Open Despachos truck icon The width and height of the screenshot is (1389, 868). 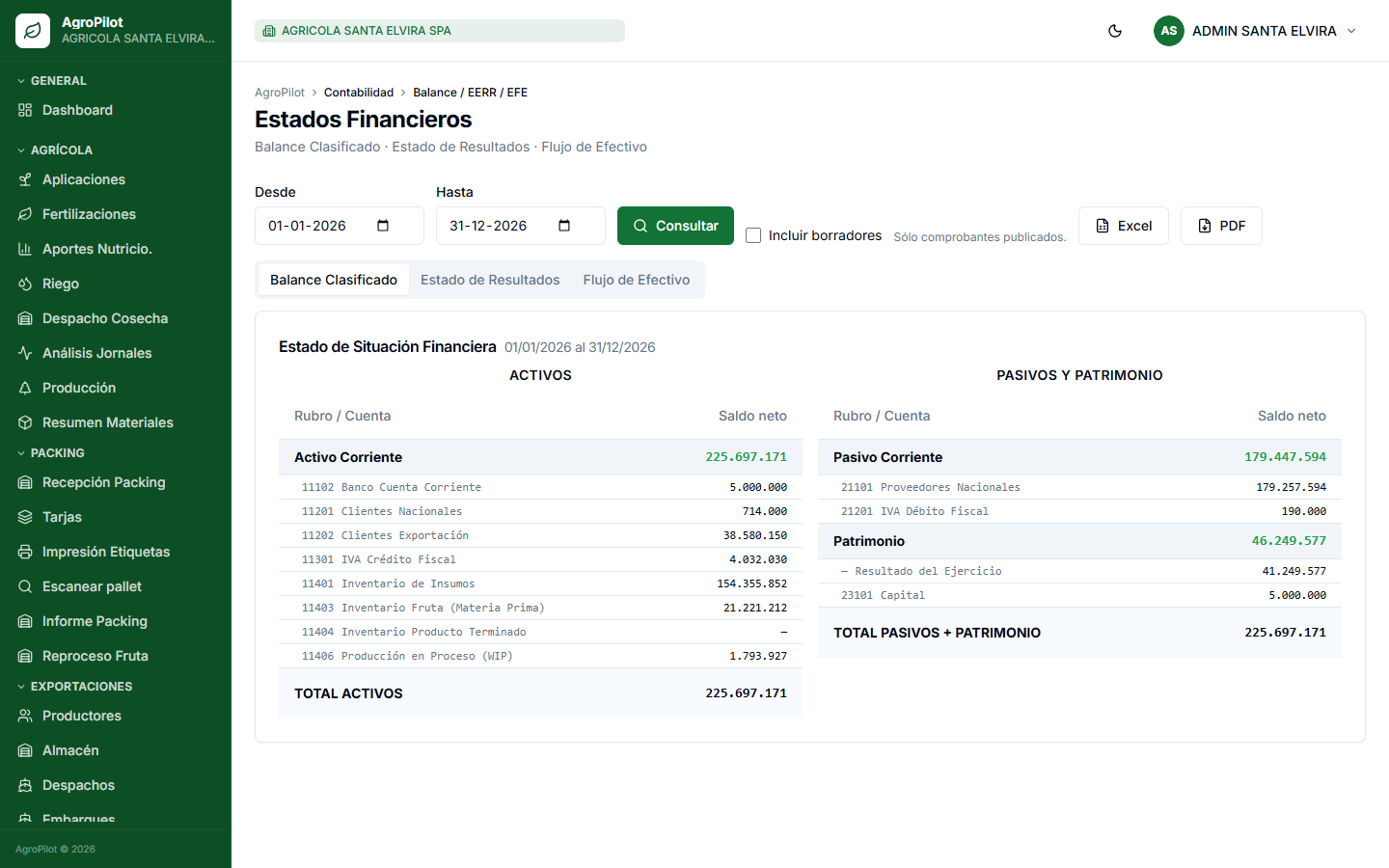(25, 785)
